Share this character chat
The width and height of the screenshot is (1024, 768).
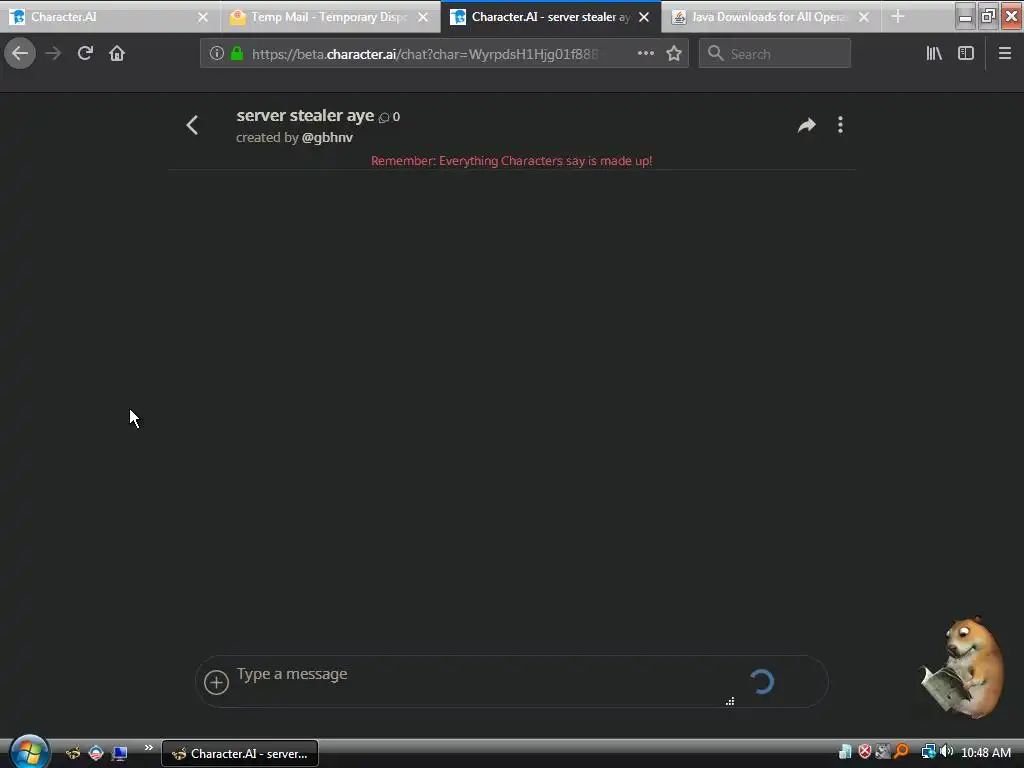807,125
